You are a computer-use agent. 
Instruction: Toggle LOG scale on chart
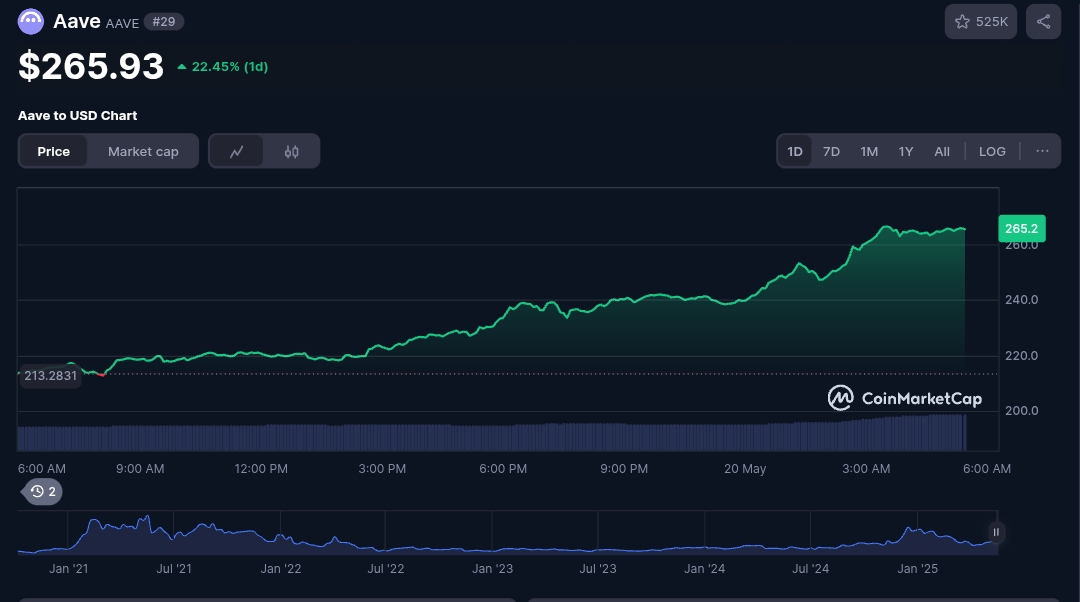[x=992, y=152]
